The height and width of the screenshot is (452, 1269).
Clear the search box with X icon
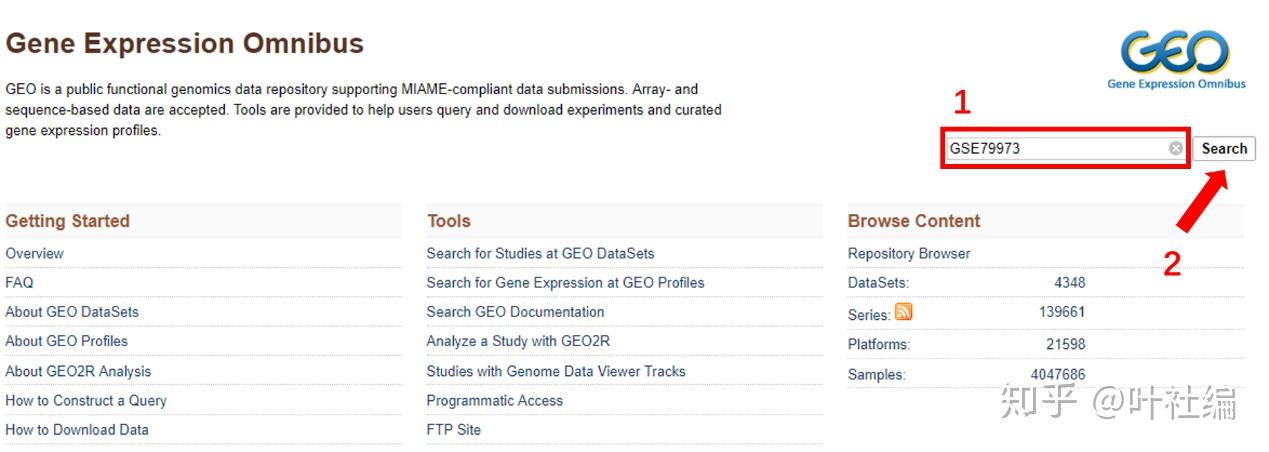1176,149
